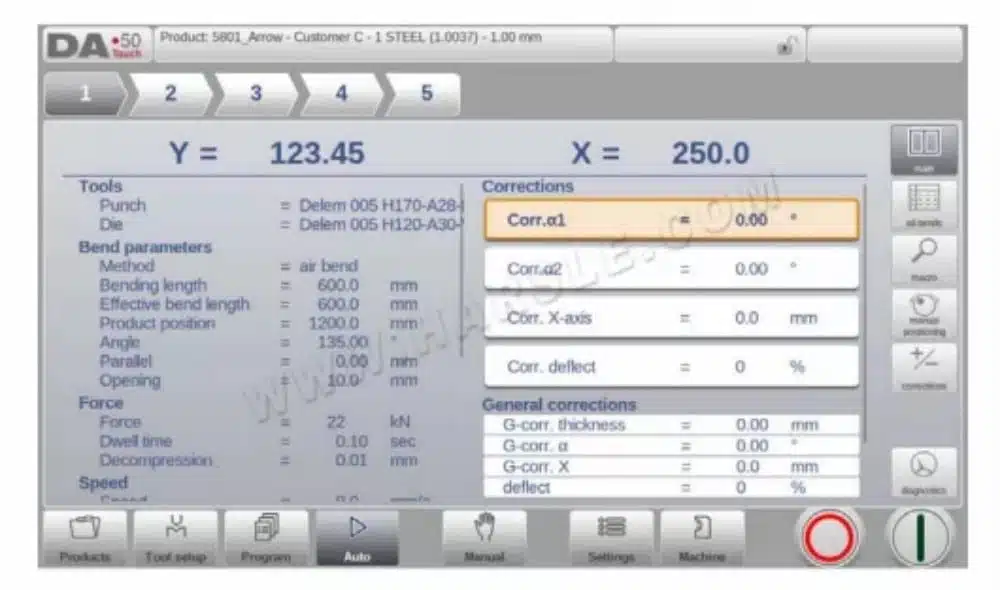Select the Dwell time row
The height and width of the screenshot is (590, 1000).
[257, 441]
